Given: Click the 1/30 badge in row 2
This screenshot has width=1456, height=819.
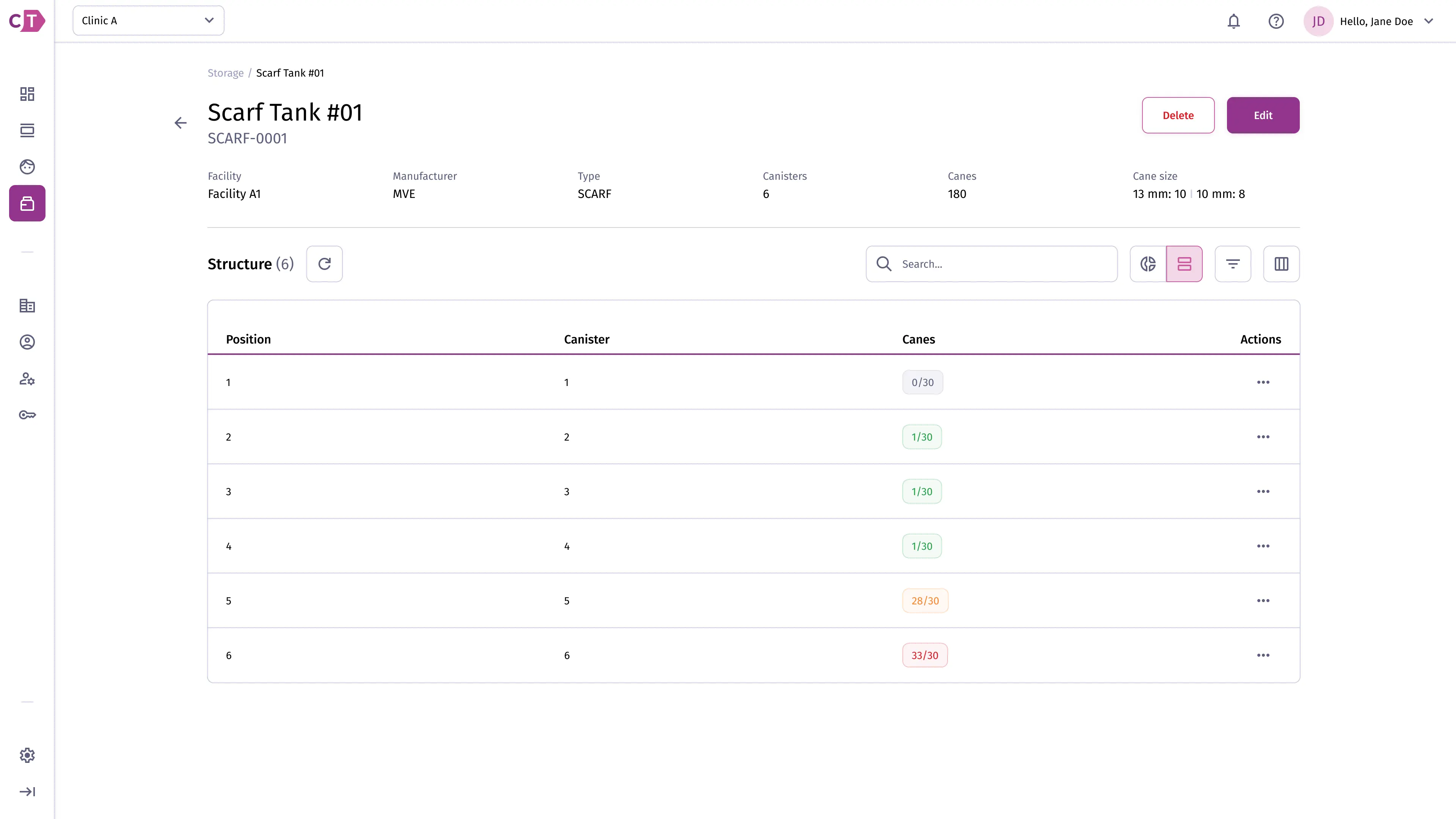Looking at the screenshot, I should pos(922,437).
